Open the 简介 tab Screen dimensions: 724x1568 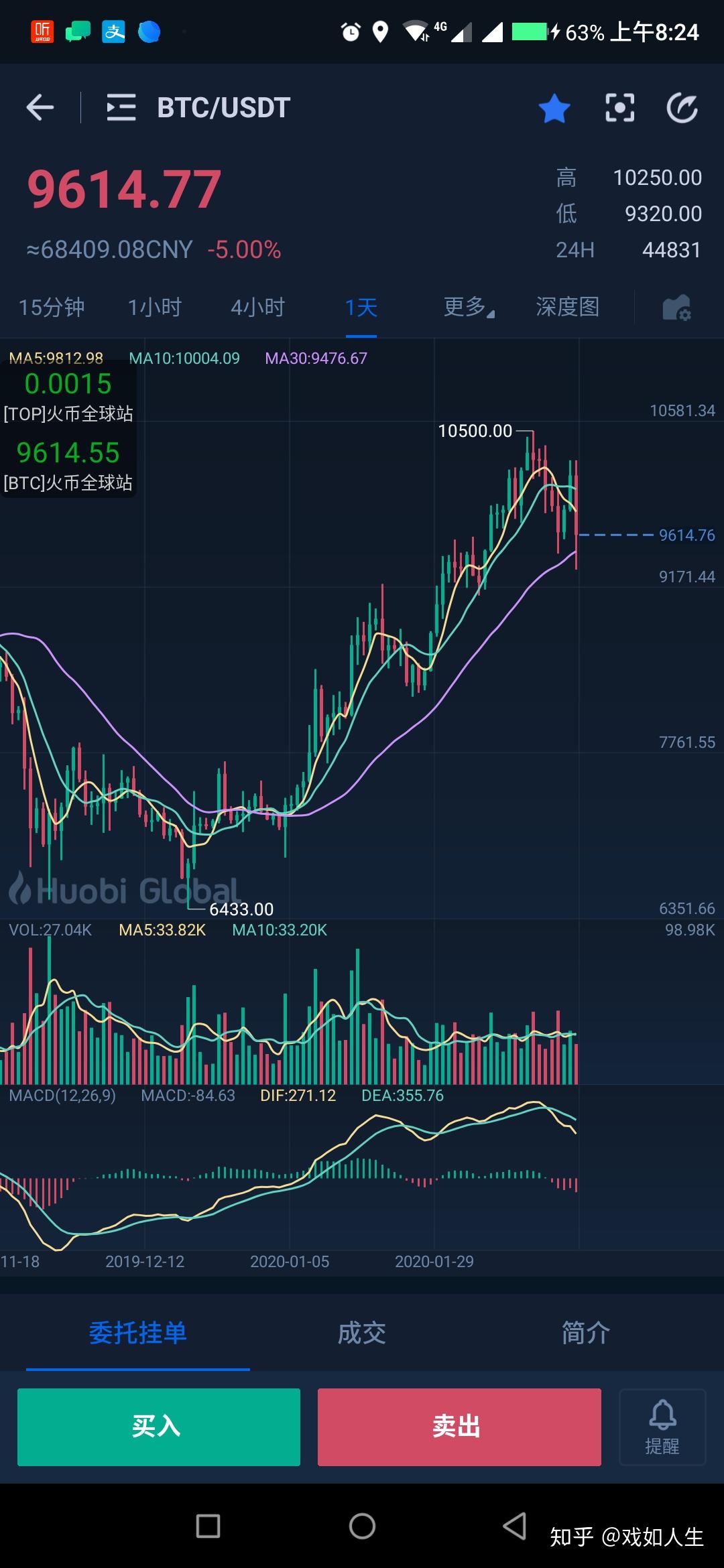click(x=585, y=1333)
